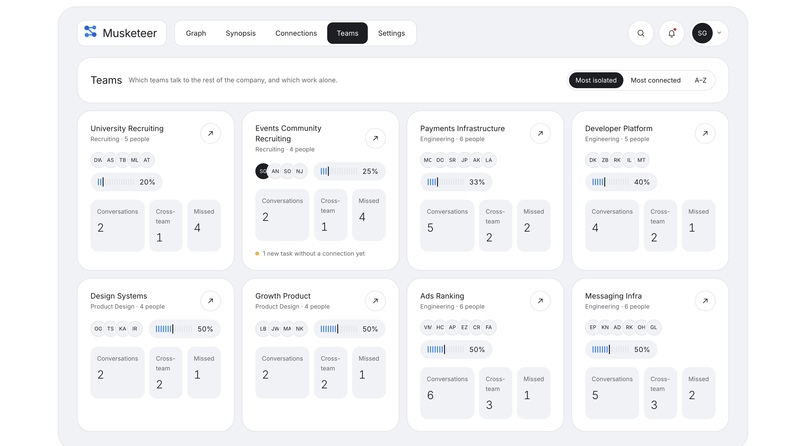This screenshot has height=446, width=806.
Task: Select the EP avatar in Messaging Infra
Action: (x=593, y=327)
